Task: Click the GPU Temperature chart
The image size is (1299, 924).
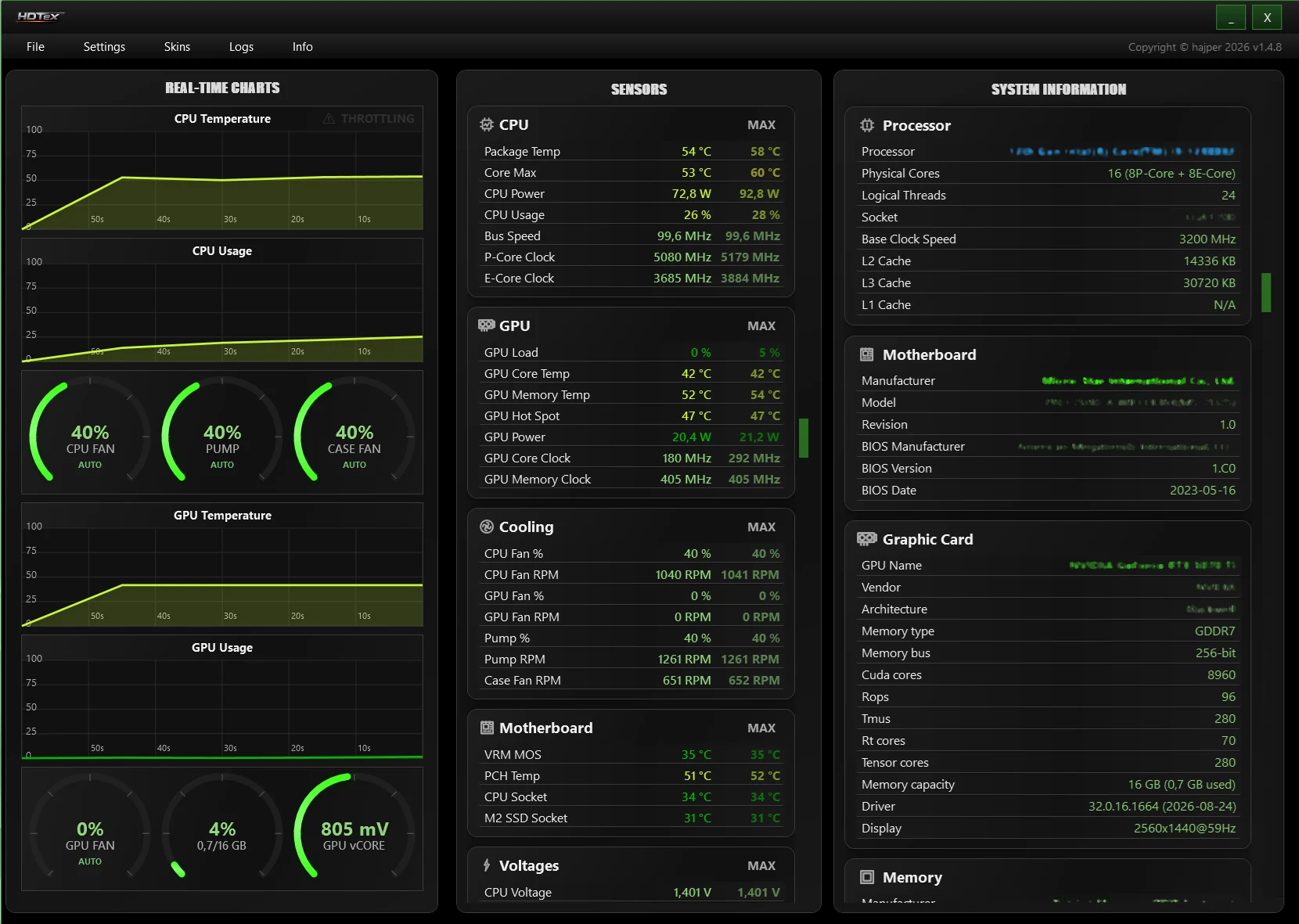Action: pyautogui.click(x=222, y=565)
